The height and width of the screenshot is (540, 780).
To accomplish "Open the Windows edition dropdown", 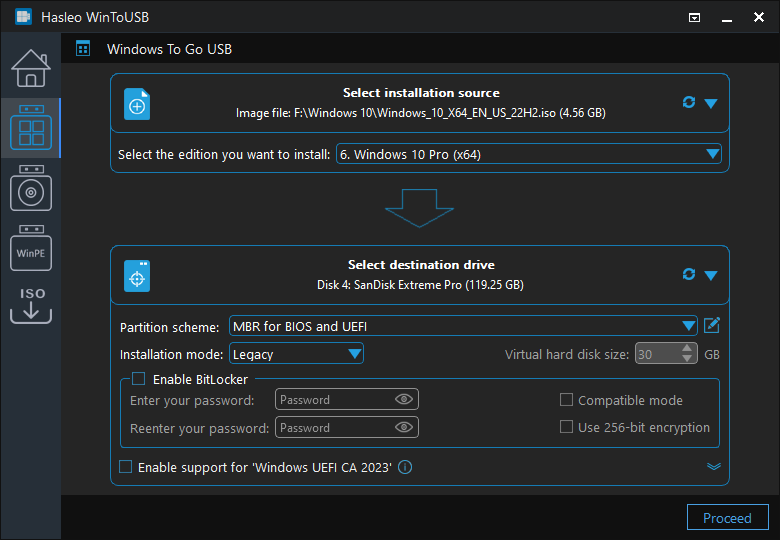I will click(x=529, y=154).
